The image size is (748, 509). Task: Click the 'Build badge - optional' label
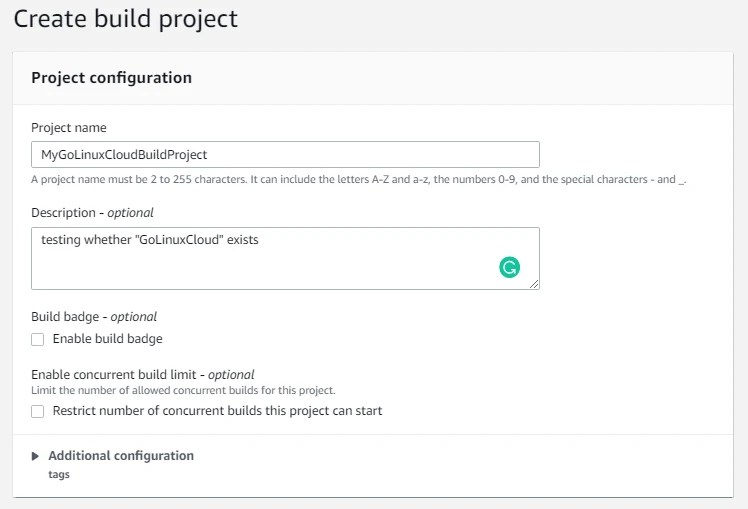pos(94,317)
